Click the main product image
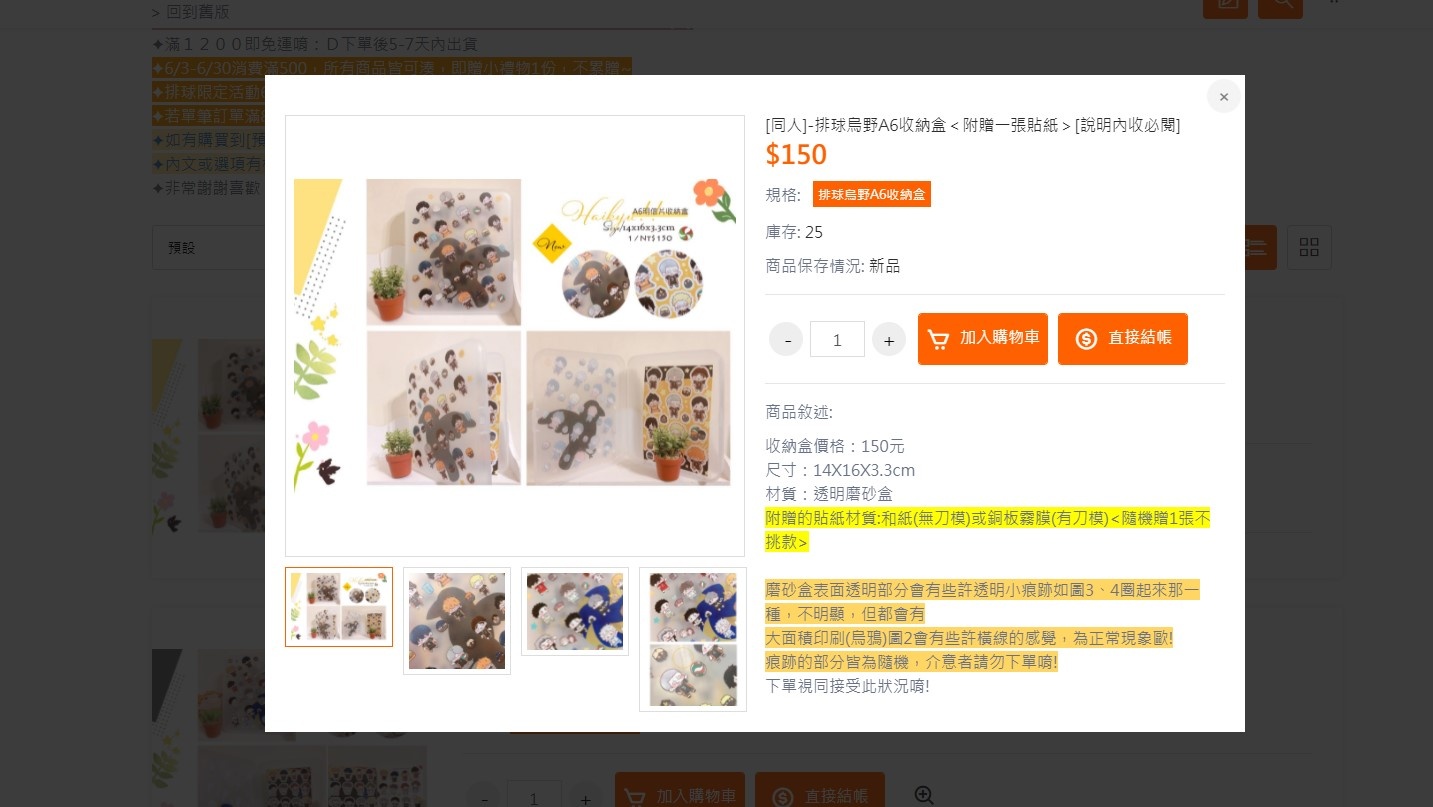1433x807 pixels. pos(515,336)
